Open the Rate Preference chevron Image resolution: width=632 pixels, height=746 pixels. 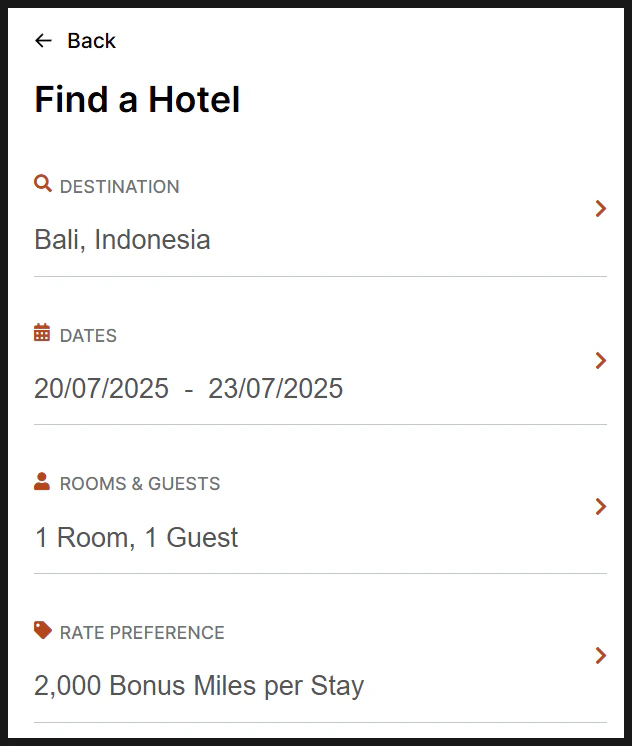(601, 656)
